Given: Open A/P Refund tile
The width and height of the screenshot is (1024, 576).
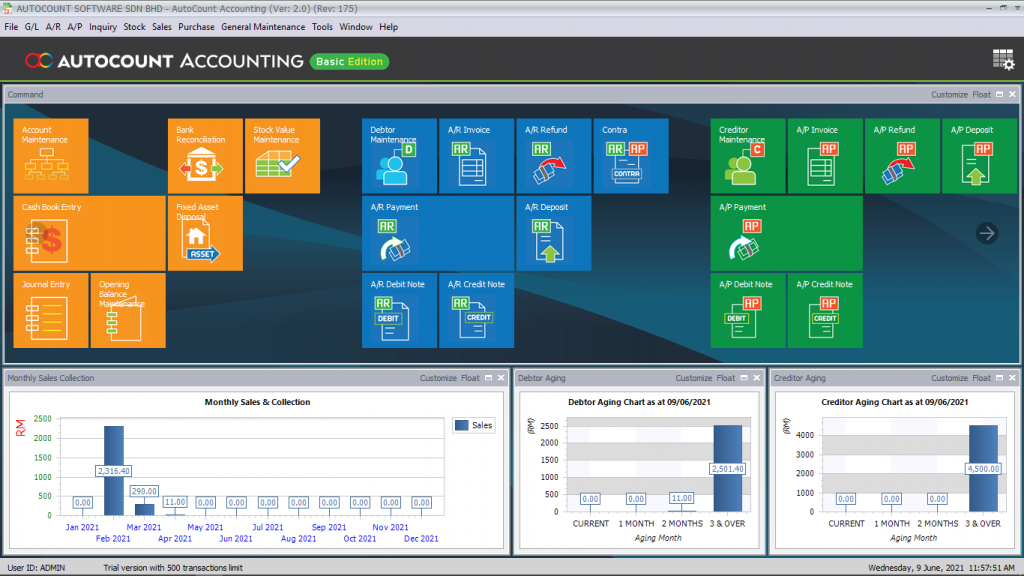Looking at the screenshot, I should click(903, 155).
